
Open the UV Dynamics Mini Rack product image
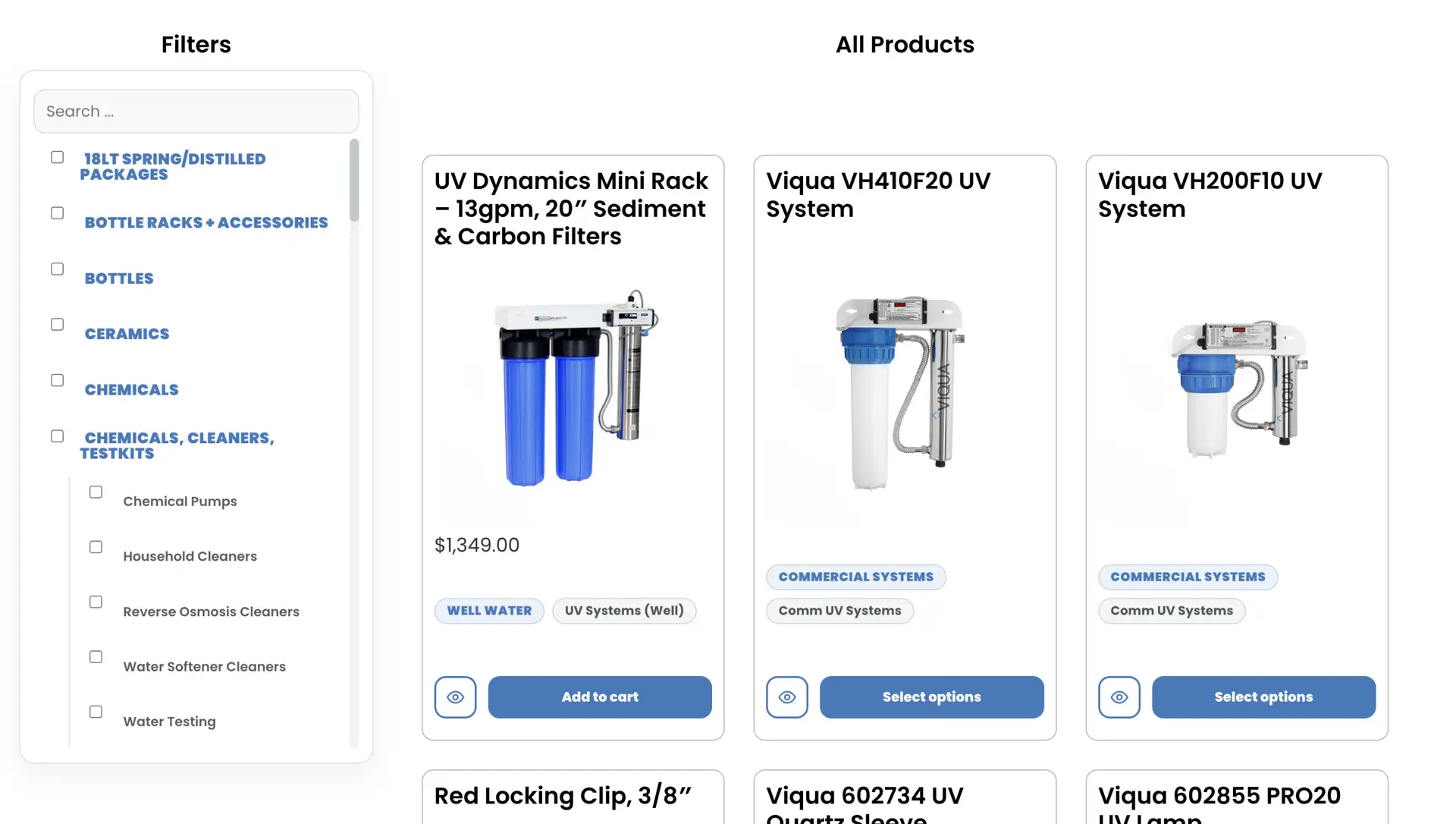[x=573, y=388]
